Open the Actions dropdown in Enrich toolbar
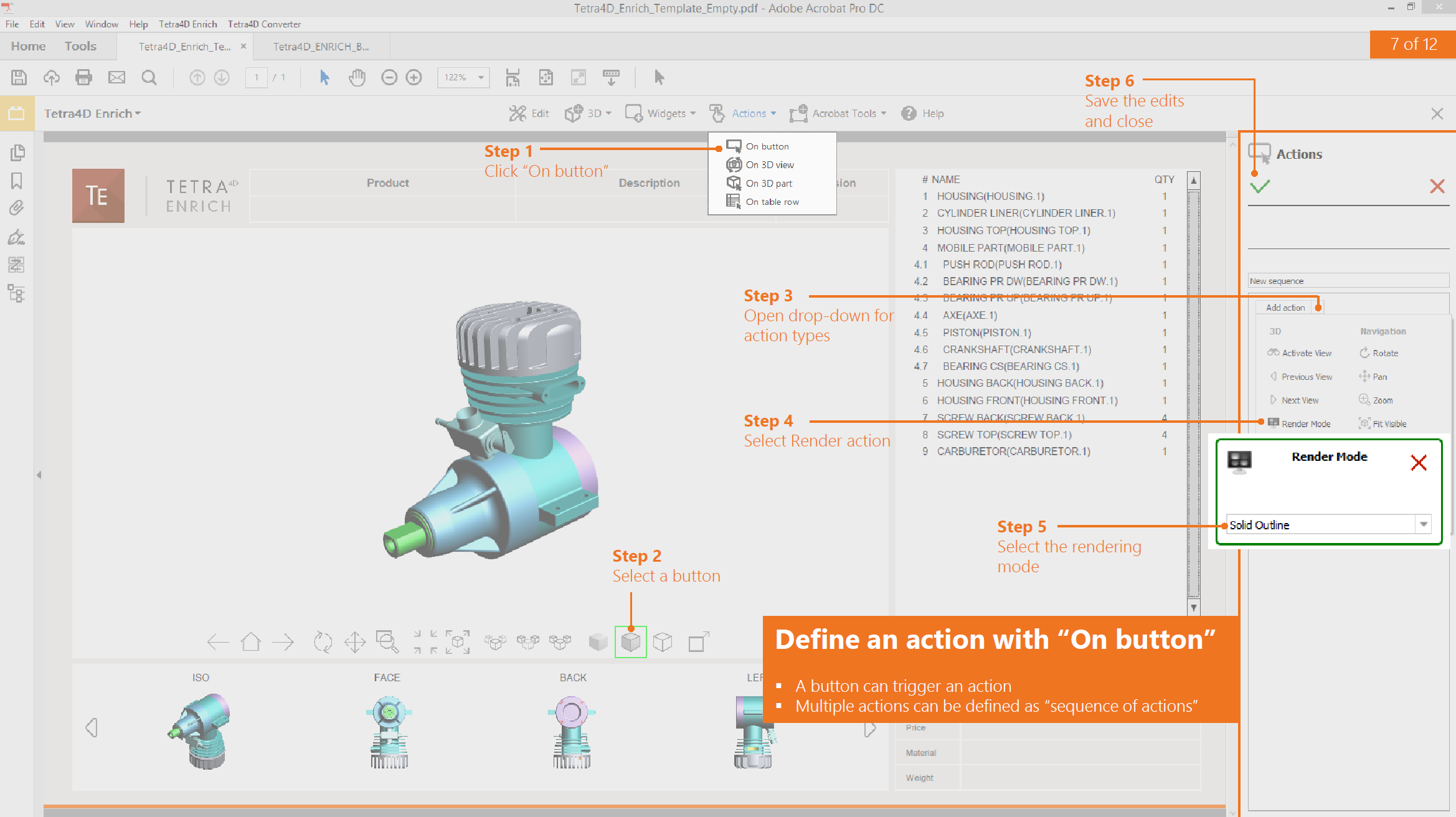The width and height of the screenshot is (1456, 817). point(743,113)
